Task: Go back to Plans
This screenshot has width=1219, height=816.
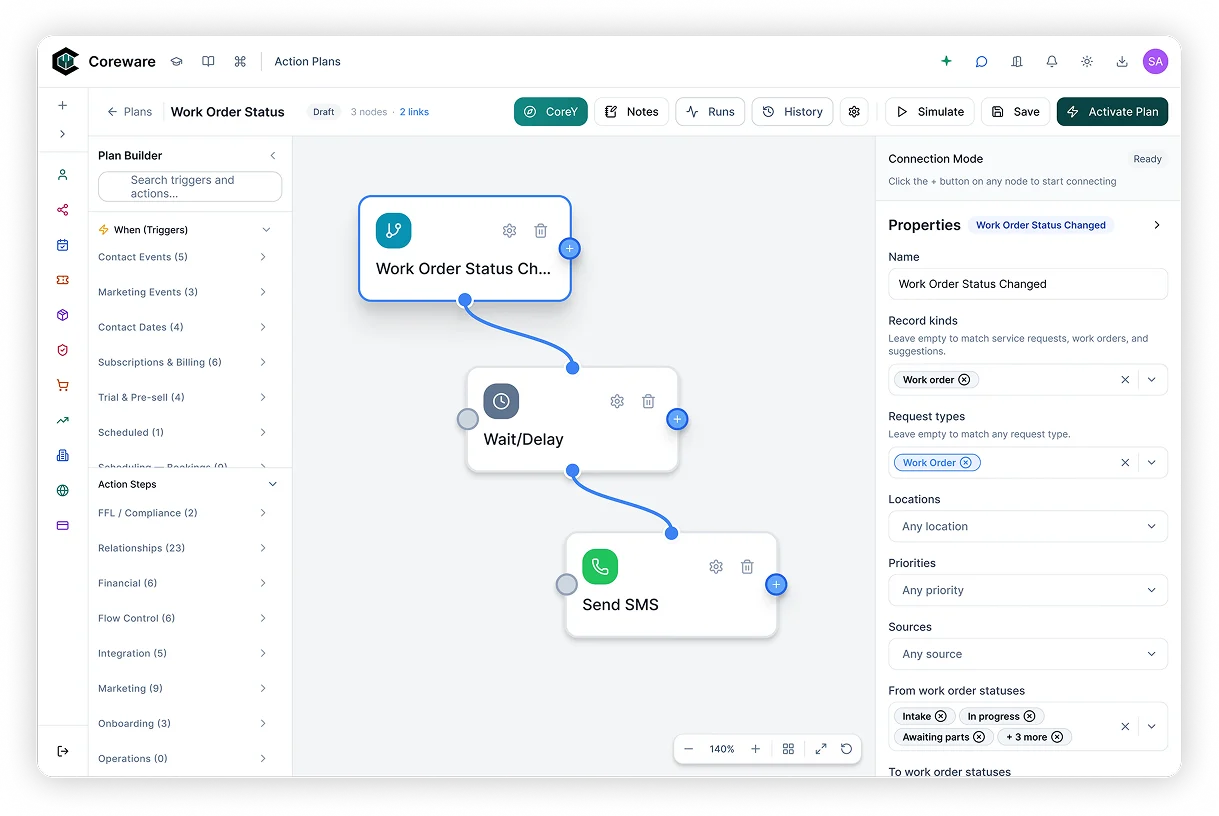Action: (130, 112)
